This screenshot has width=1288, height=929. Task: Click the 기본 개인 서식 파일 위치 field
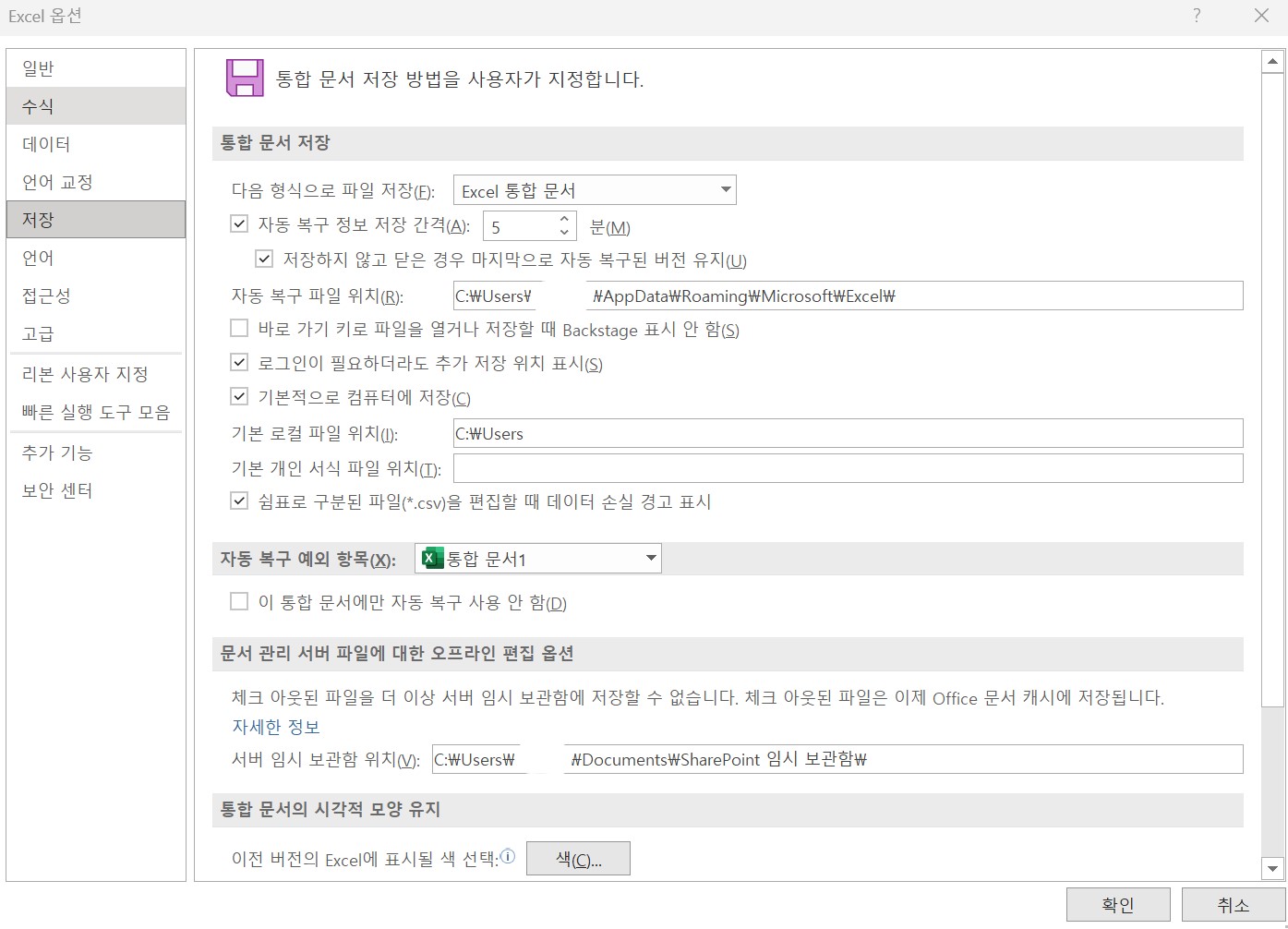point(849,468)
